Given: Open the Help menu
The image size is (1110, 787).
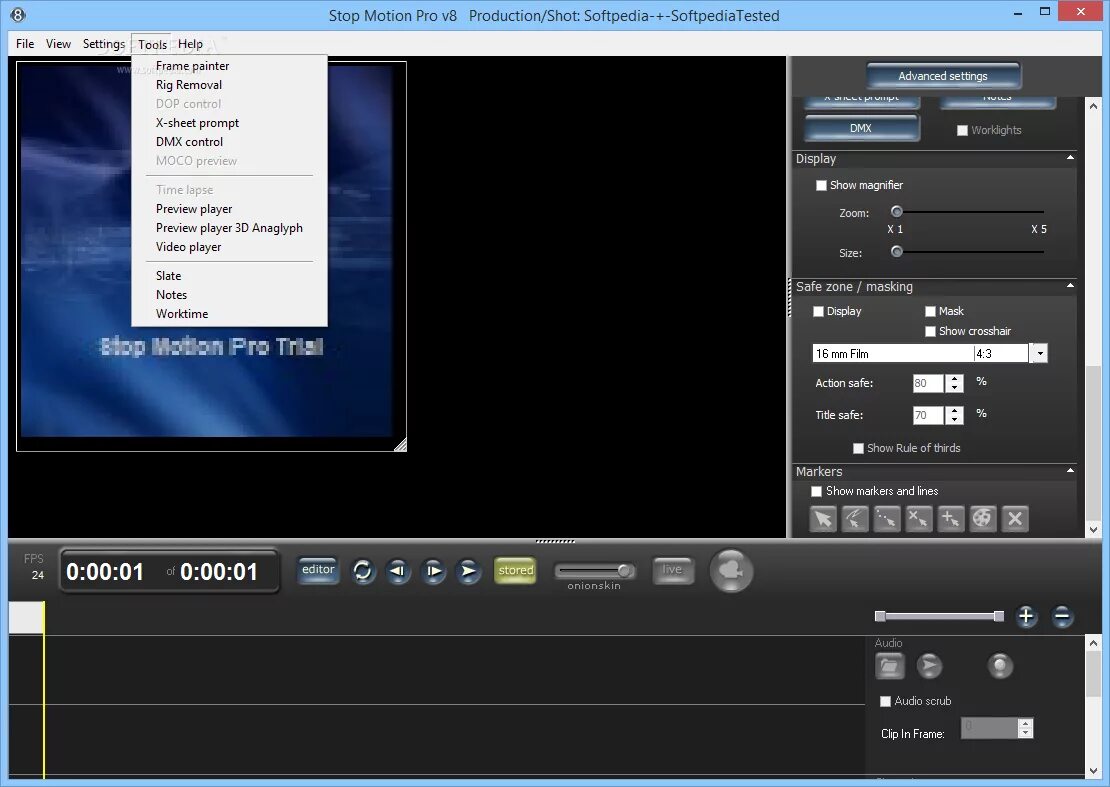Looking at the screenshot, I should click(190, 44).
